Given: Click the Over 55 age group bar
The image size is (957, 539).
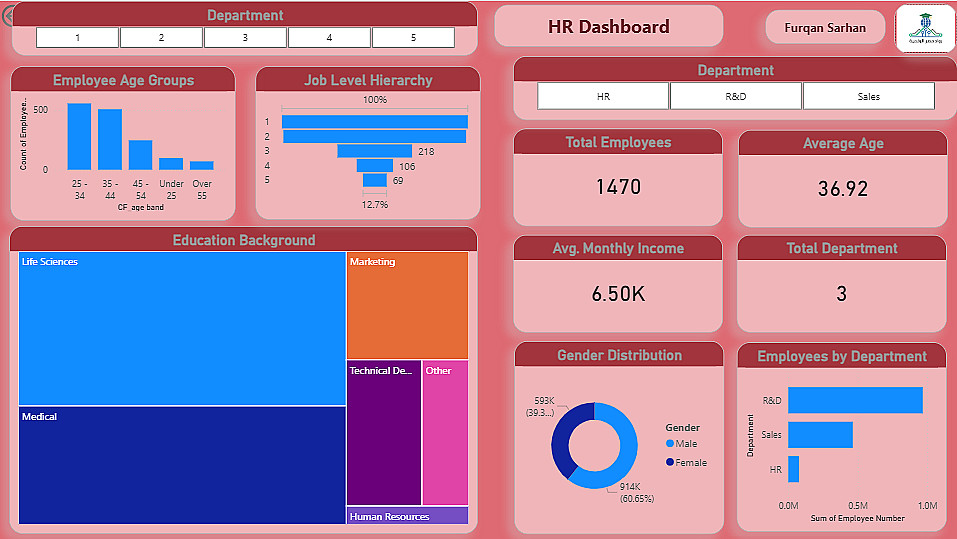Looking at the screenshot, I should [x=201, y=165].
